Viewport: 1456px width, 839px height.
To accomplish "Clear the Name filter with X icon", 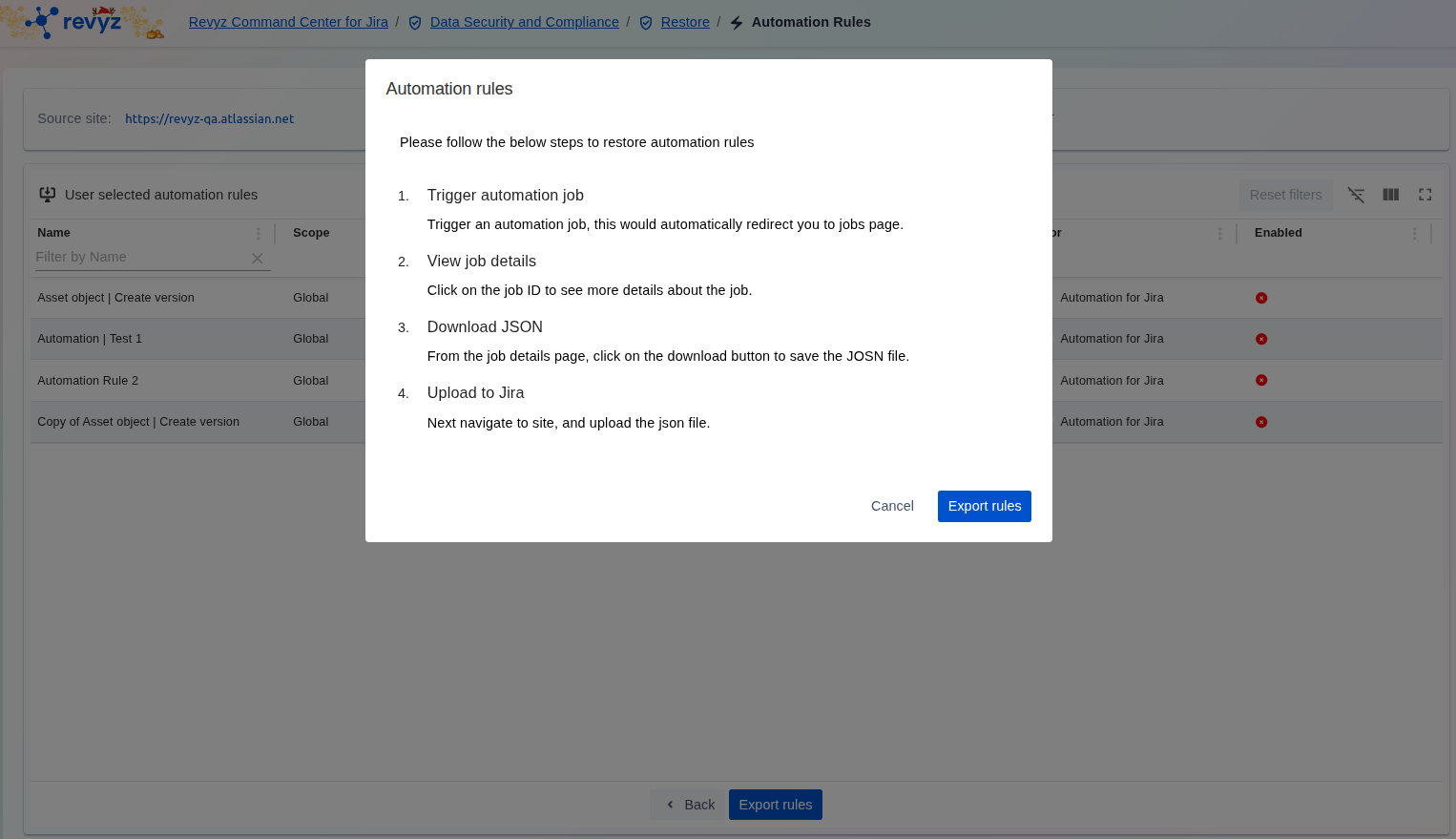I will (257, 258).
